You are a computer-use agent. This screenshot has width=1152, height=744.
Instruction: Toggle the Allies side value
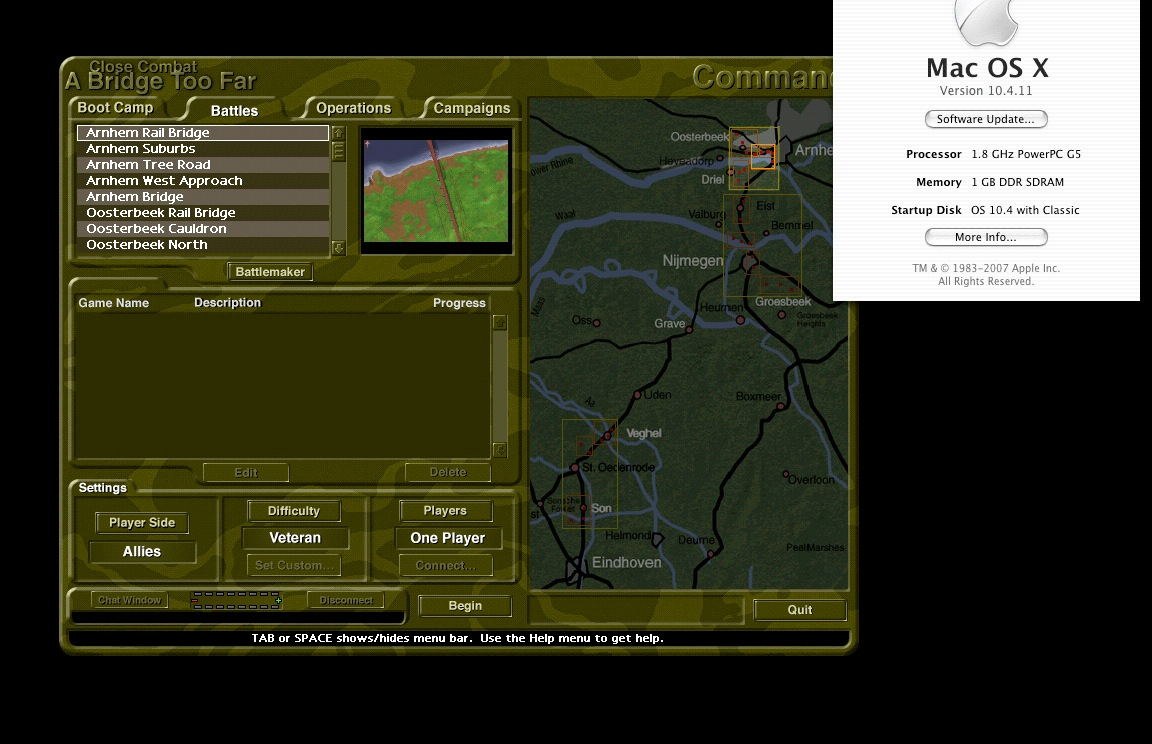coord(142,552)
